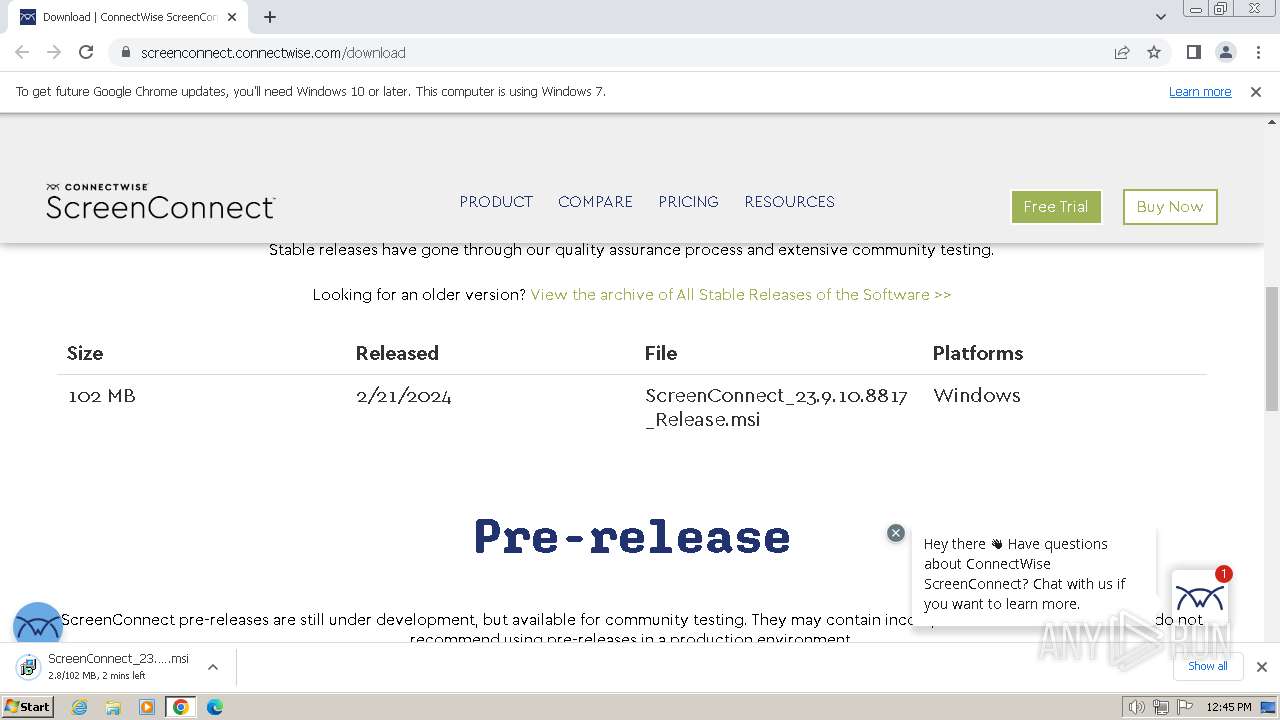
Task: Download ScreenConnect_23.9.10.8817_Release.msi file
Action: click(x=776, y=407)
